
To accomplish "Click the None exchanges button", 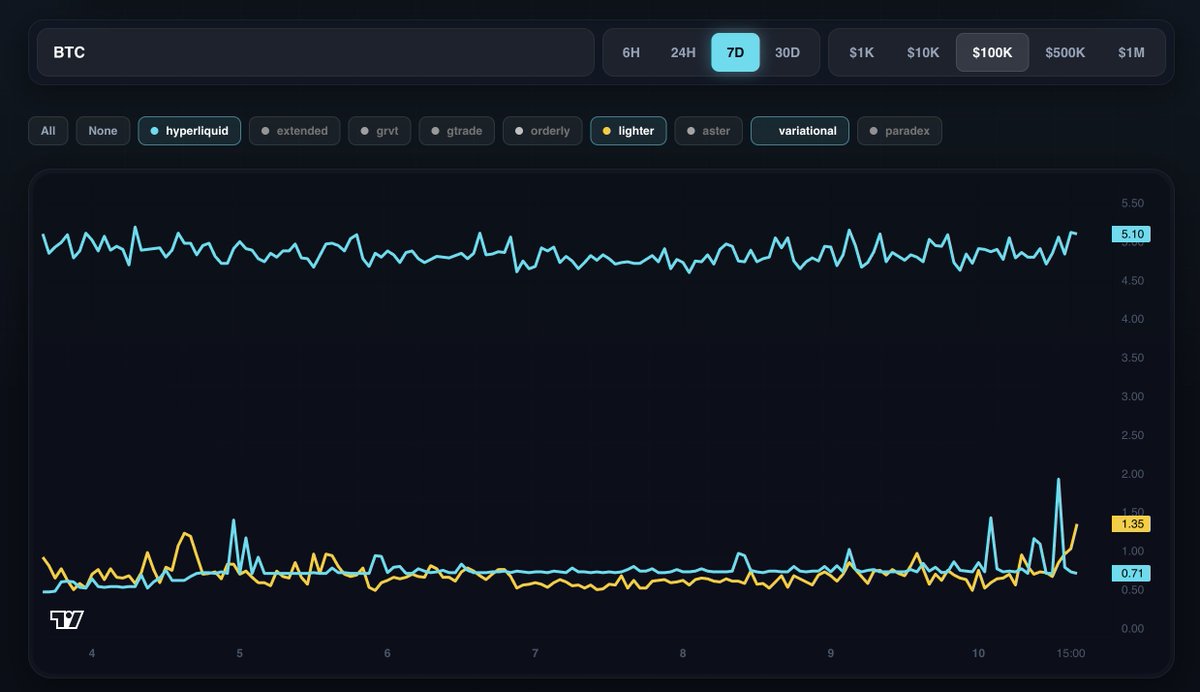I will tap(103, 131).
